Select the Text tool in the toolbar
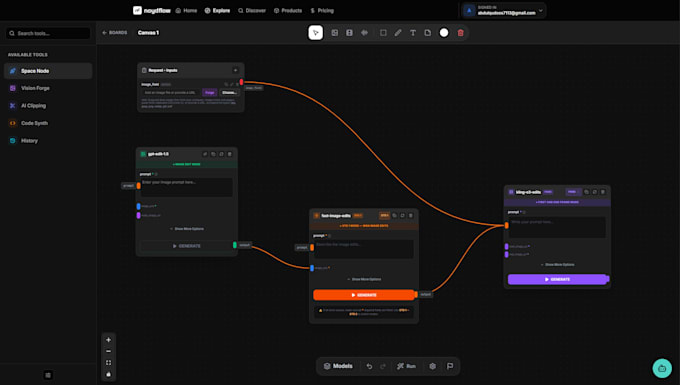This screenshot has width=680, height=385. click(x=412, y=33)
